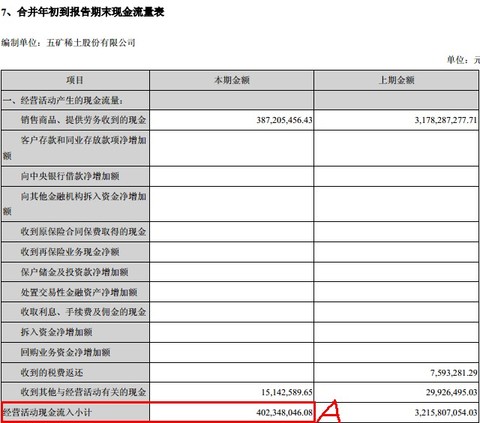Click the label 经营活动现金流入小计
The height and width of the screenshot is (423, 480).
(47, 412)
